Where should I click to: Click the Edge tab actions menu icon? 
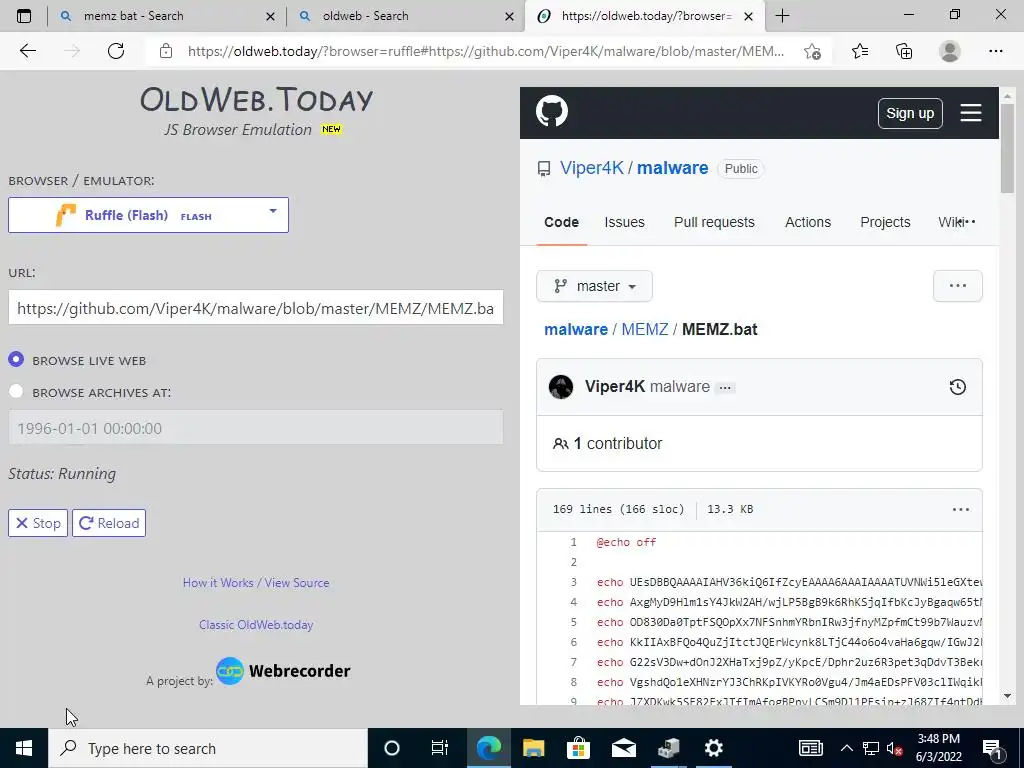click(x=24, y=16)
